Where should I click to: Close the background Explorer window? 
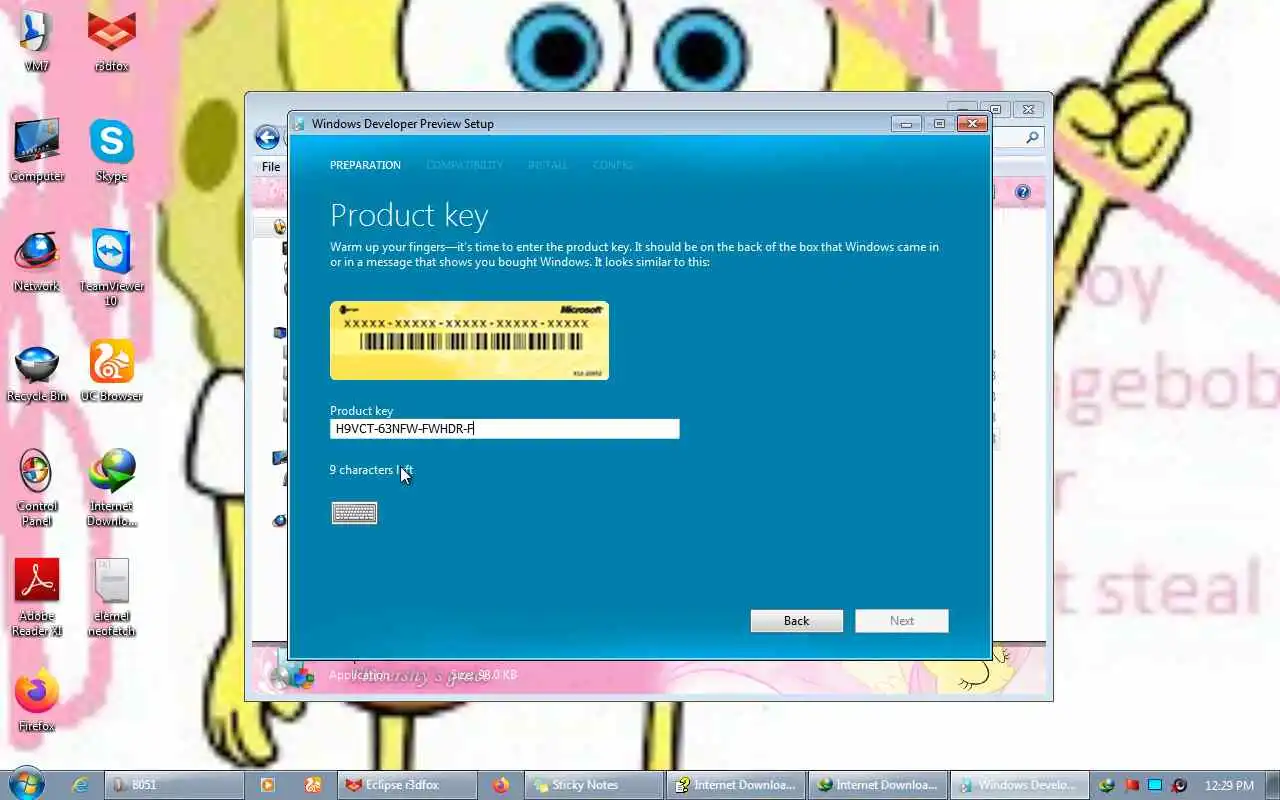point(1029,109)
